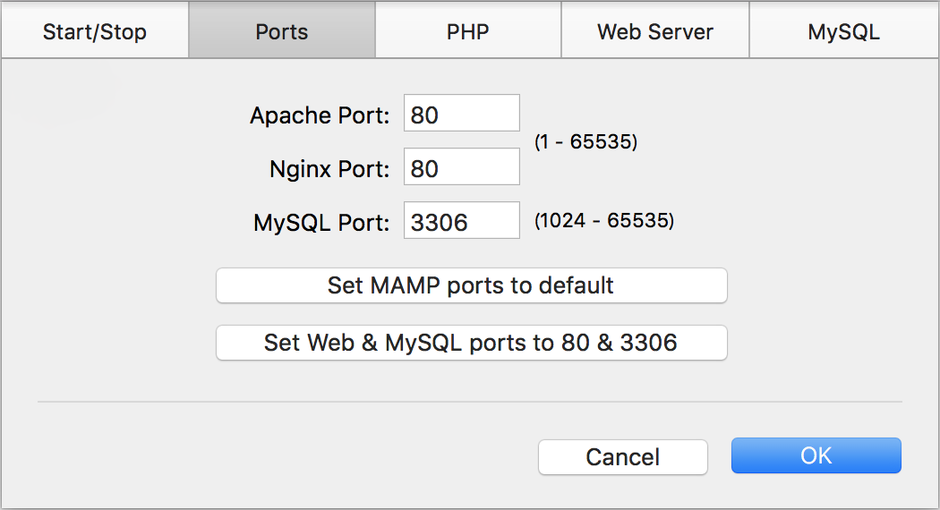This screenshot has width=940, height=510.
Task: Show the MySQL tab settings
Action: point(843,32)
